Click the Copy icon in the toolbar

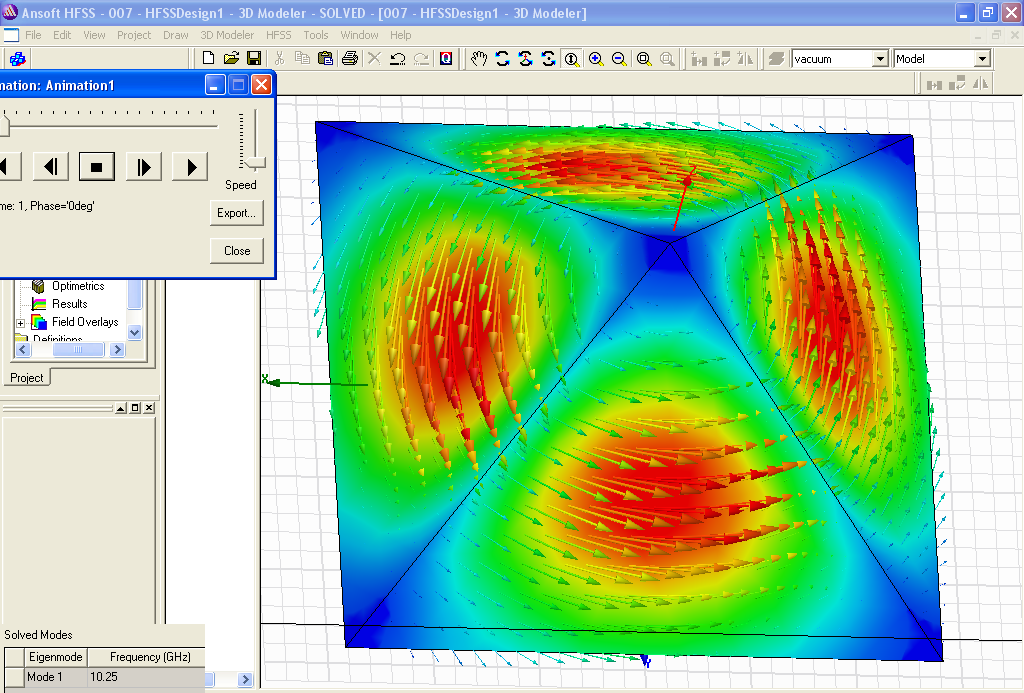pos(302,59)
